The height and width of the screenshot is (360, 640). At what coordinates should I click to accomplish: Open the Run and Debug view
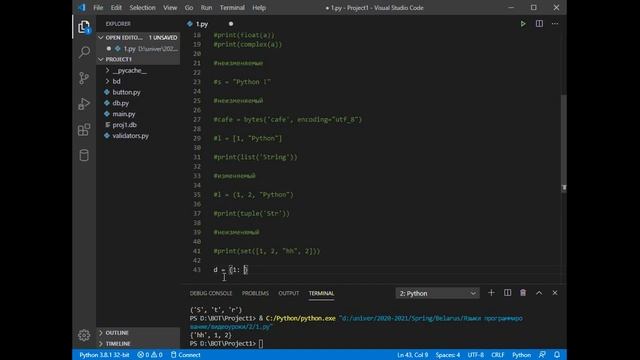(x=84, y=104)
